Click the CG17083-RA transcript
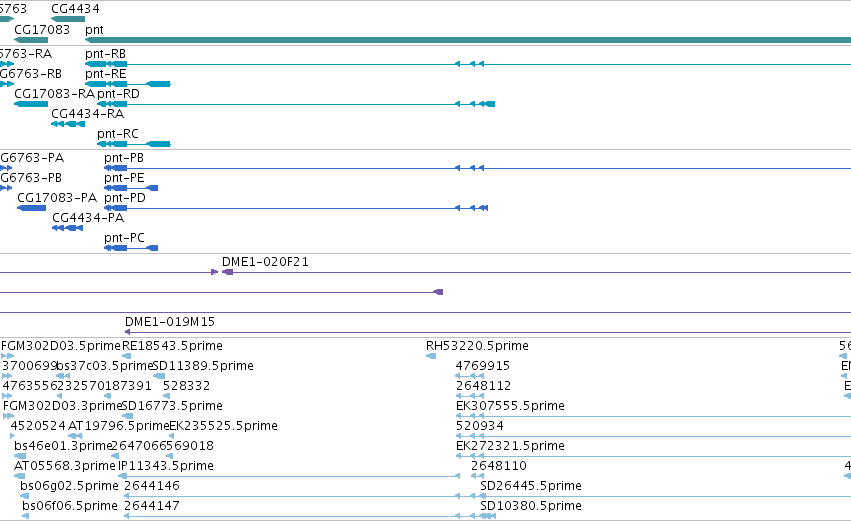Image resolution: width=851 pixels, height=521 pixels. [31, 104]
